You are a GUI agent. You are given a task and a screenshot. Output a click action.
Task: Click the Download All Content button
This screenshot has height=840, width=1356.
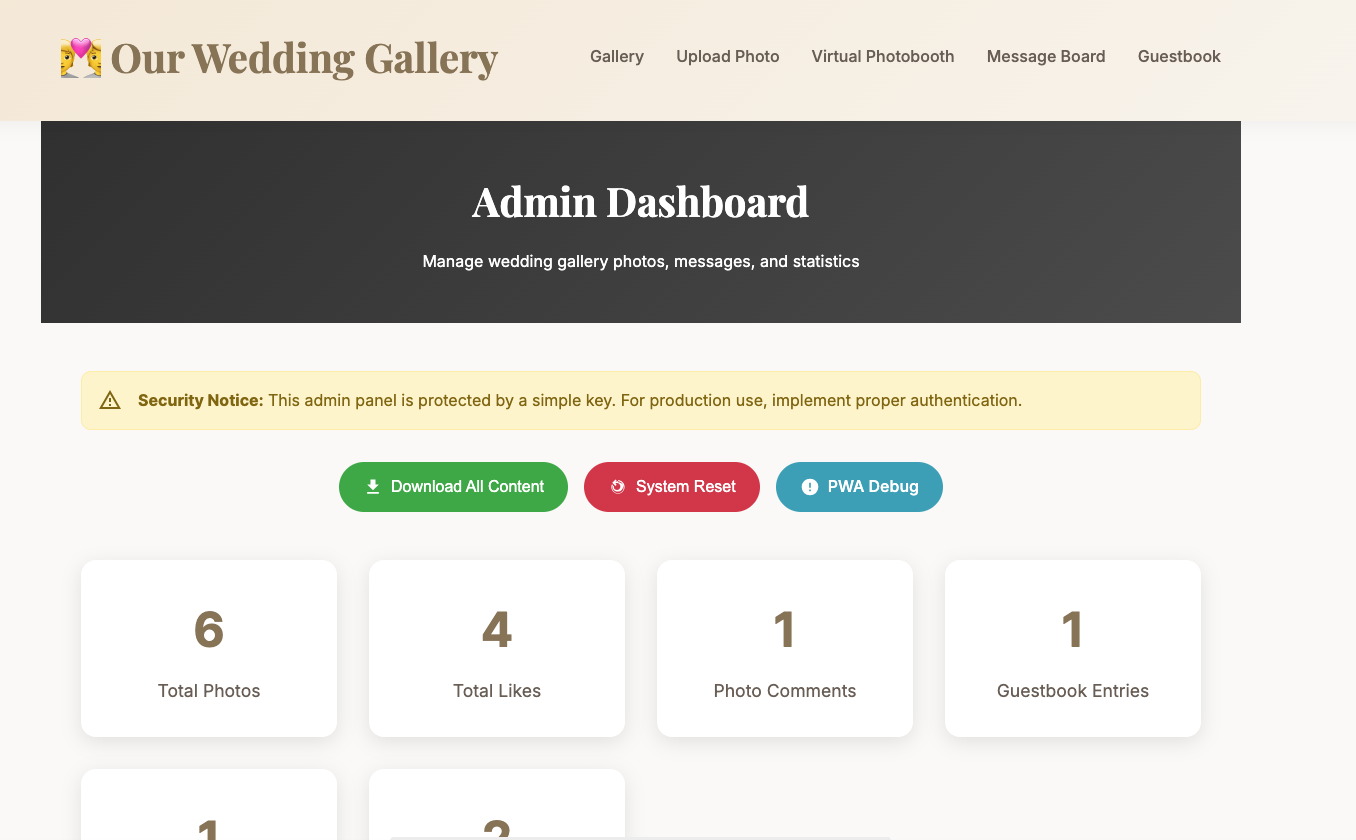[x=453, y=486]
